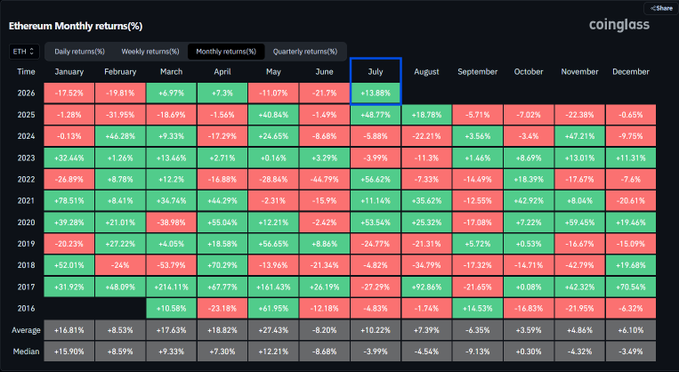Select the +6.10% December average cell
This screenshot has width=679, height=372.
630,330
